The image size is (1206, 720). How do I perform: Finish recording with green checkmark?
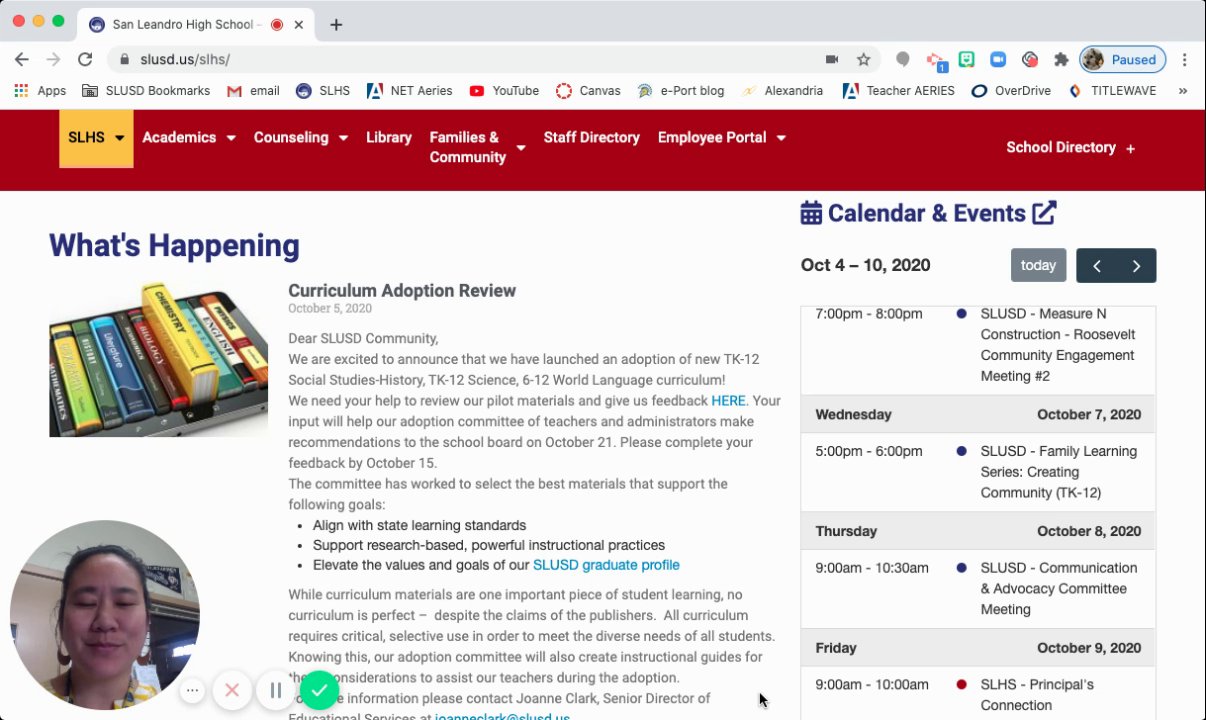click(319, 690)
